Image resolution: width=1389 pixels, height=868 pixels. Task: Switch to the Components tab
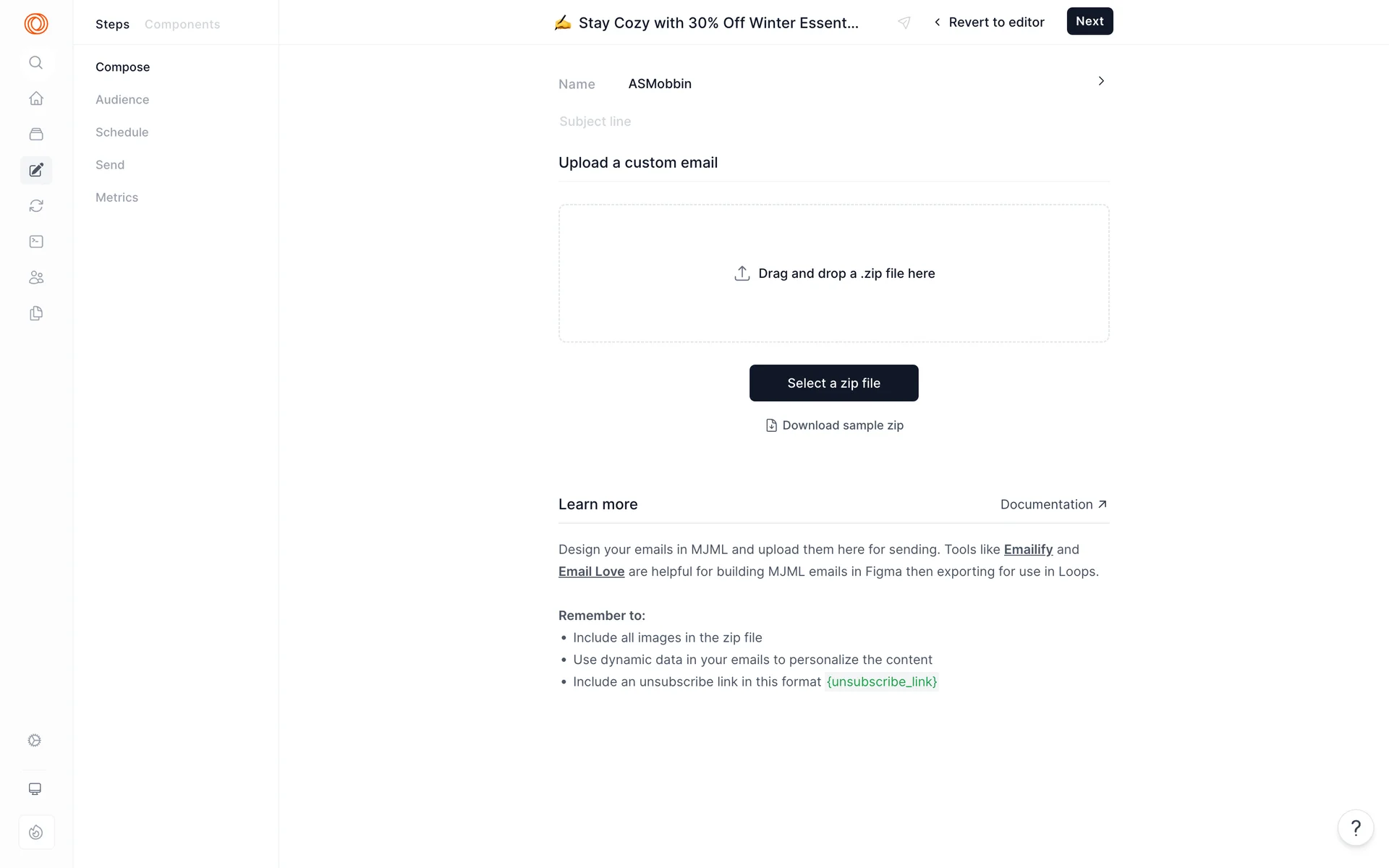182,25
